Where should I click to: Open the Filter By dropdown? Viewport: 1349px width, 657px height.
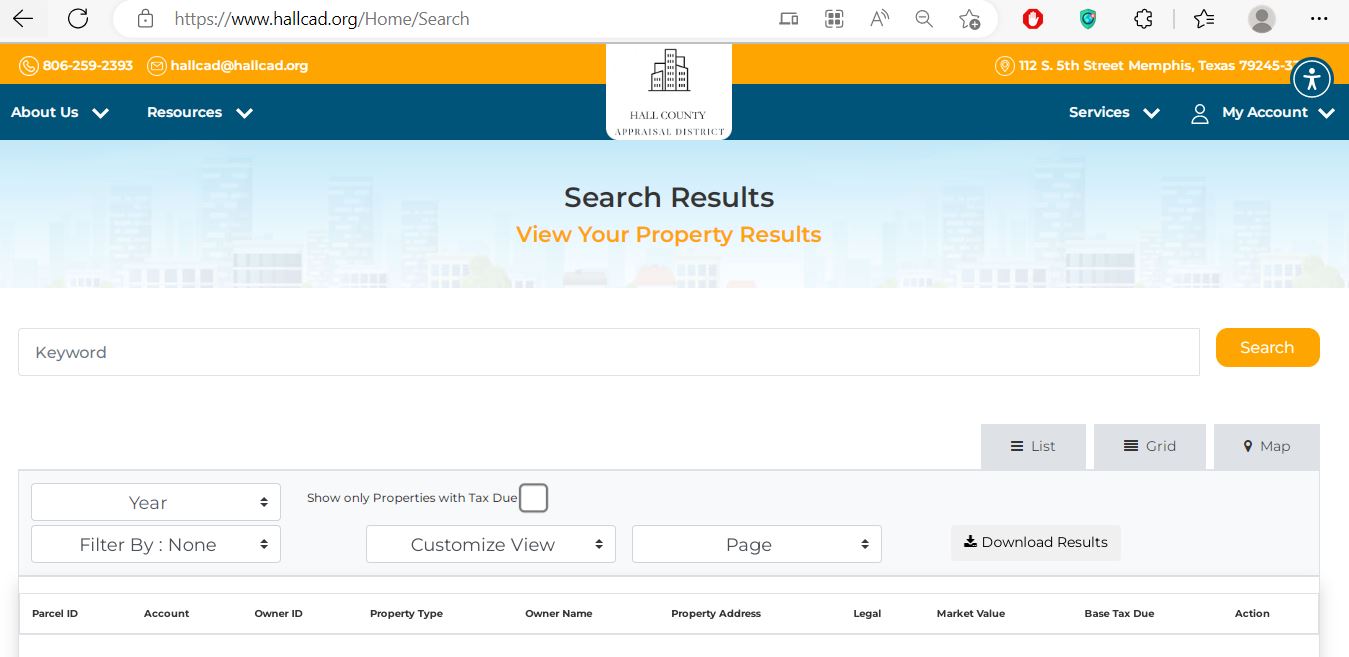[x=156, y=545]
